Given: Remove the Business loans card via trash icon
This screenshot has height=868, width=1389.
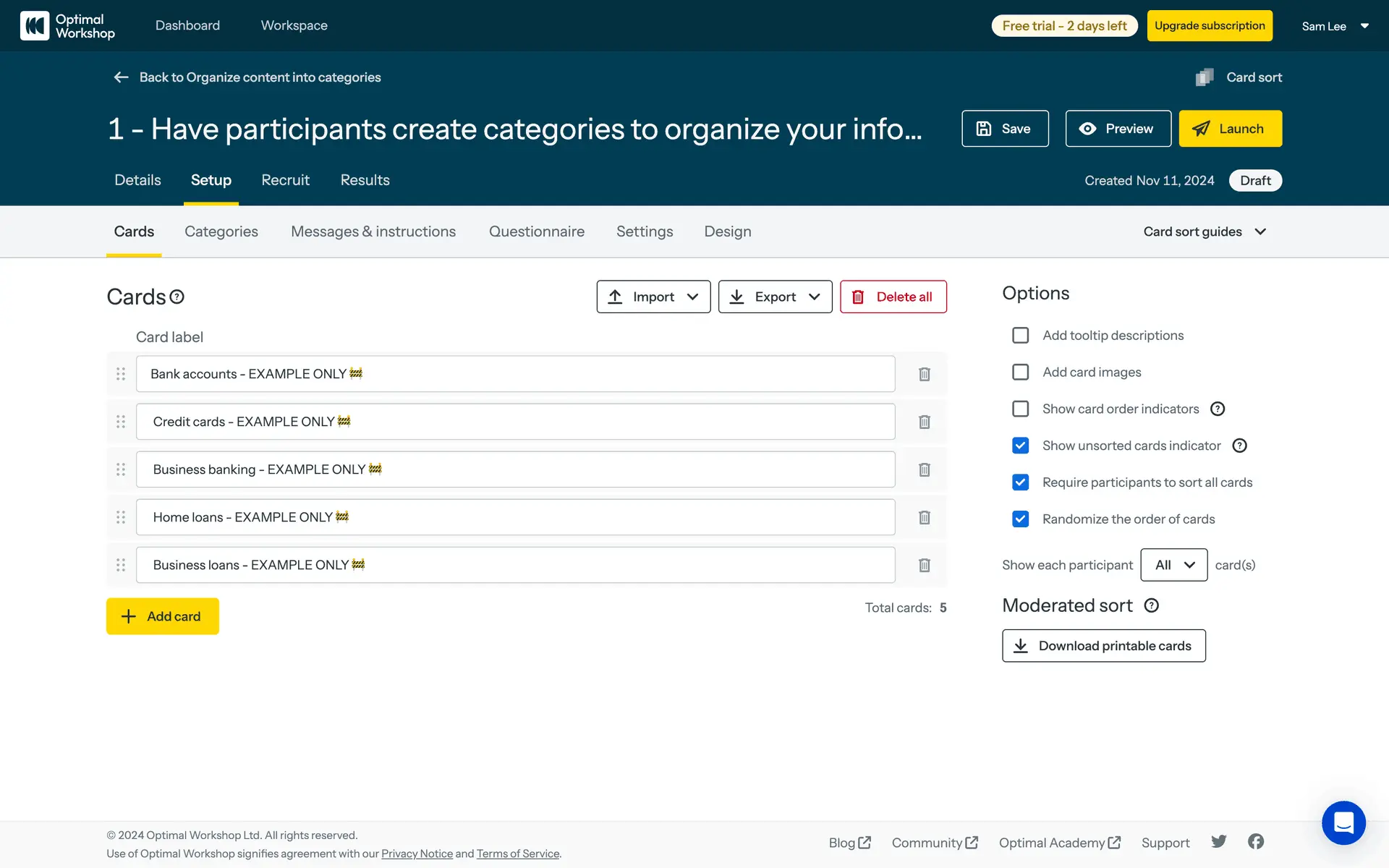Looking at the screenshot, I should 924,565.
